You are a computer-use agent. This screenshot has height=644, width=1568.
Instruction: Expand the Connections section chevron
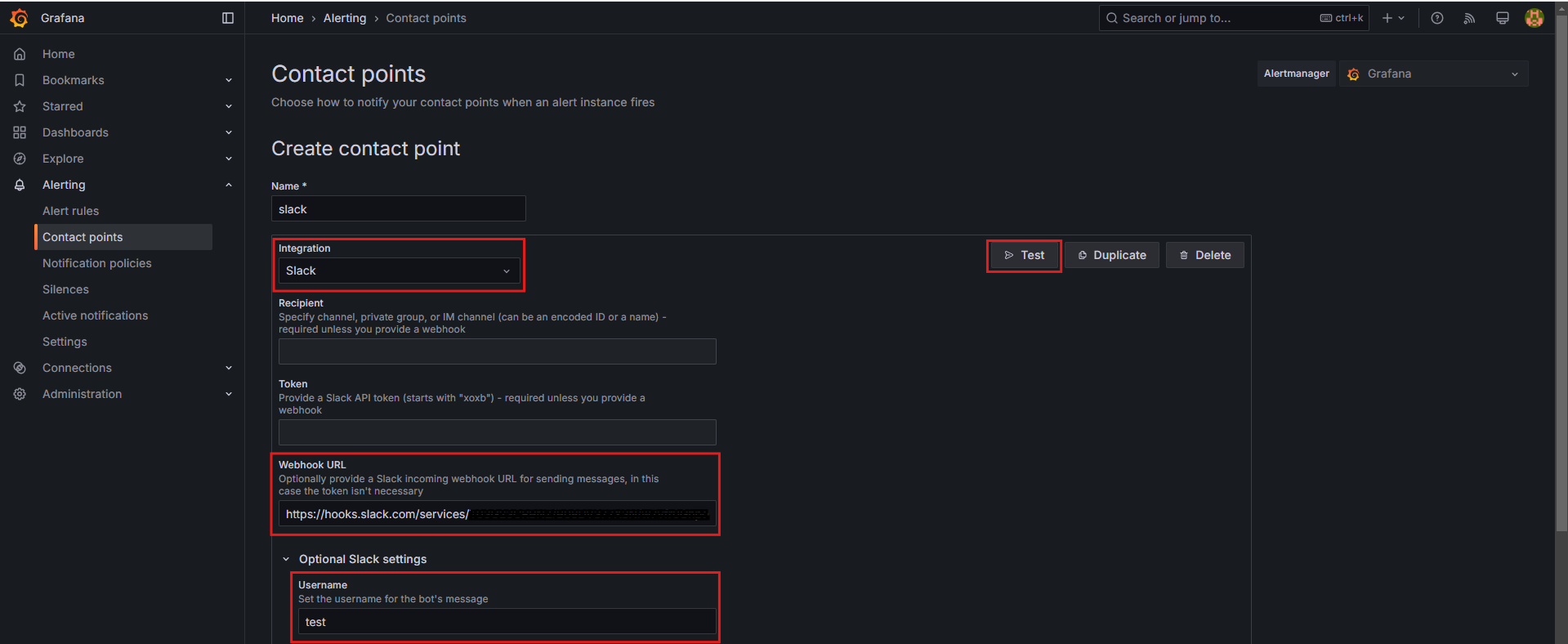pos(229,368)
